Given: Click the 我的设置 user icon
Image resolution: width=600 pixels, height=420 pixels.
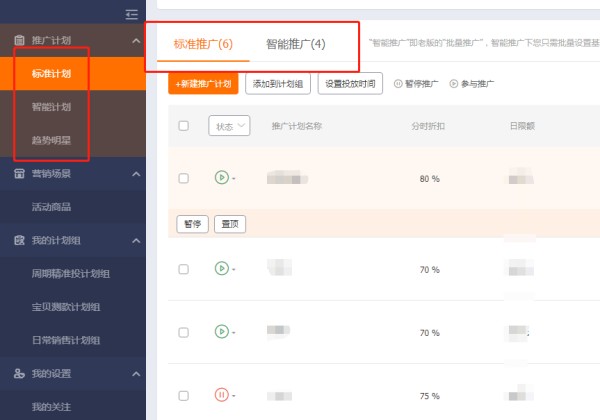Looking at the screenshot, I should 19,373.
